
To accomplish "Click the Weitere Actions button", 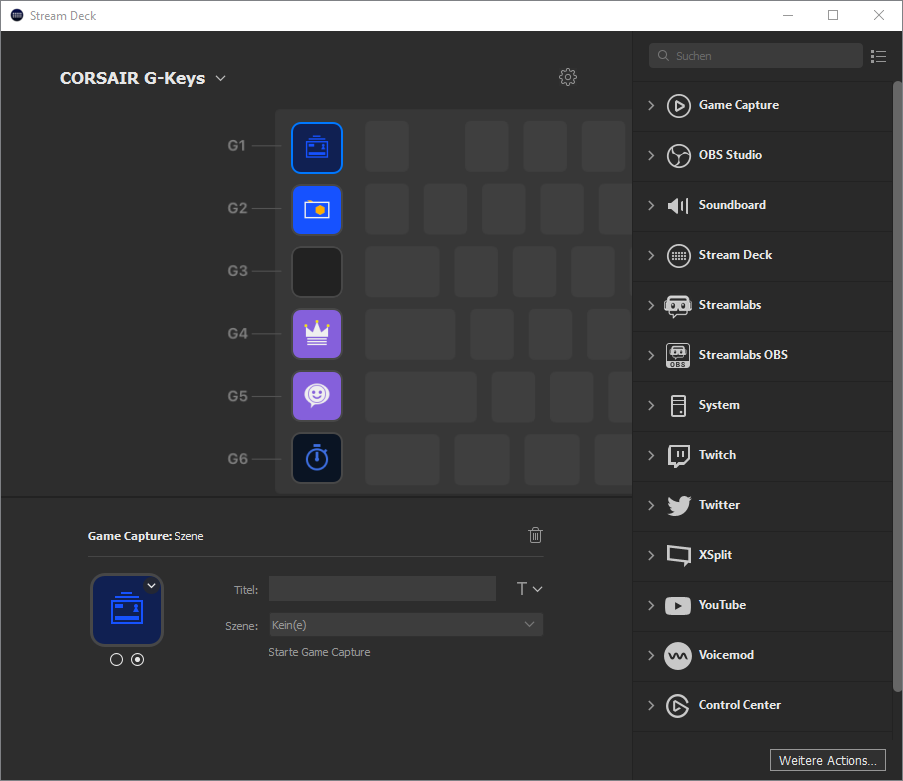I will pyautogui.click(x=827, y=761).
